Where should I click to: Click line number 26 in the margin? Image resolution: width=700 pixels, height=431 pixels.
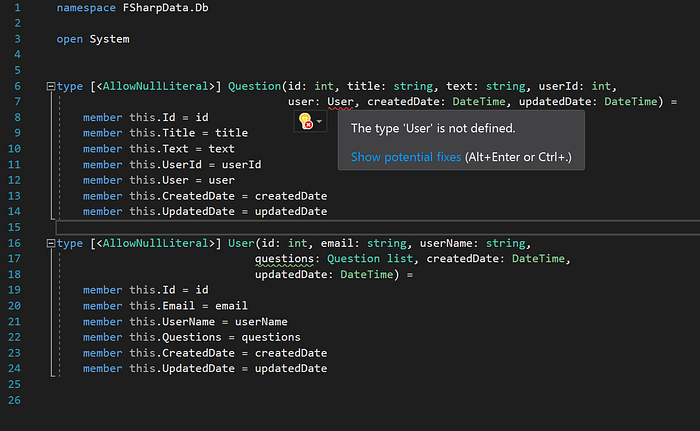coord(14,401)
